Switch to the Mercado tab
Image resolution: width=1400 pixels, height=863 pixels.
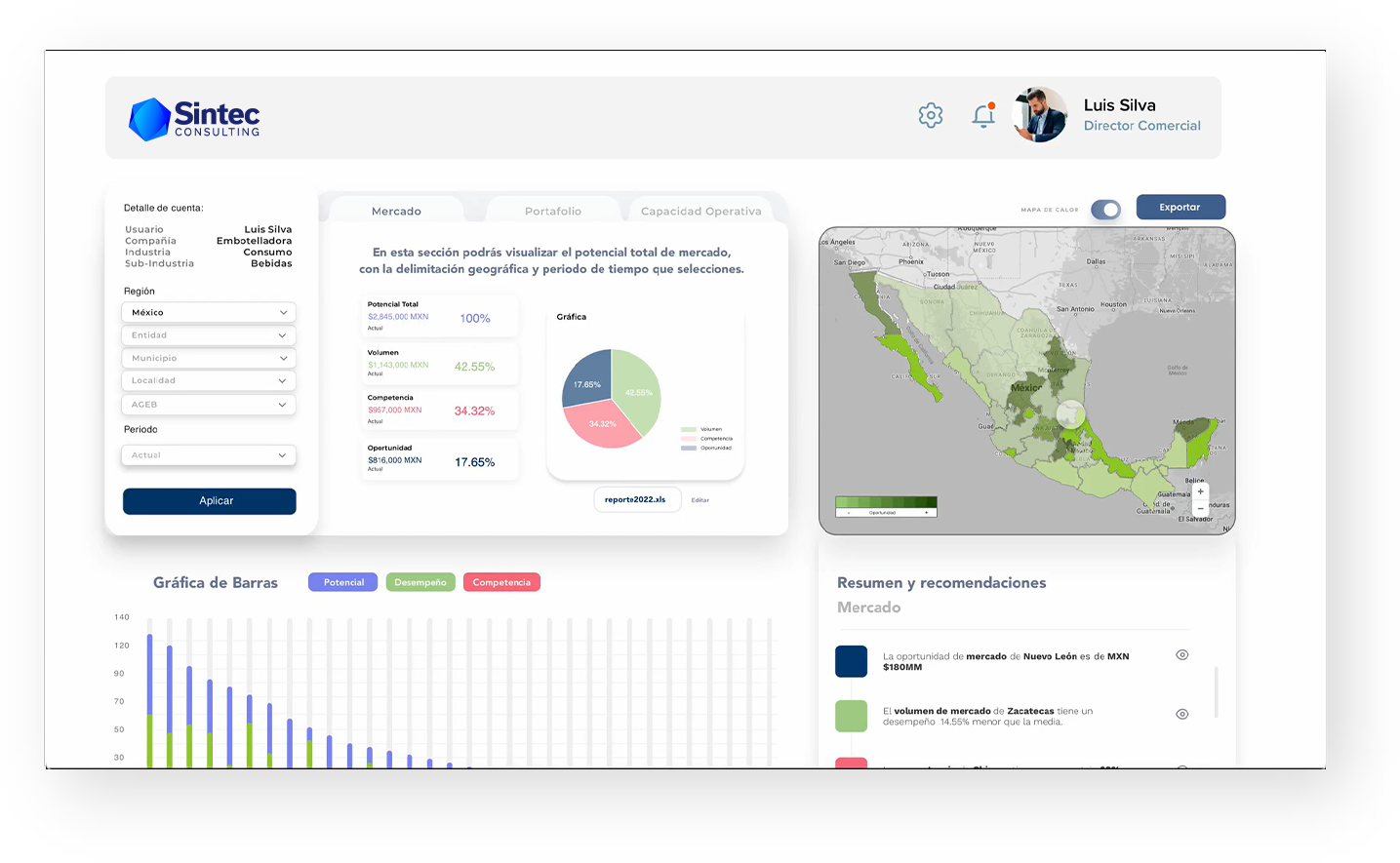(x=396, y=211)
